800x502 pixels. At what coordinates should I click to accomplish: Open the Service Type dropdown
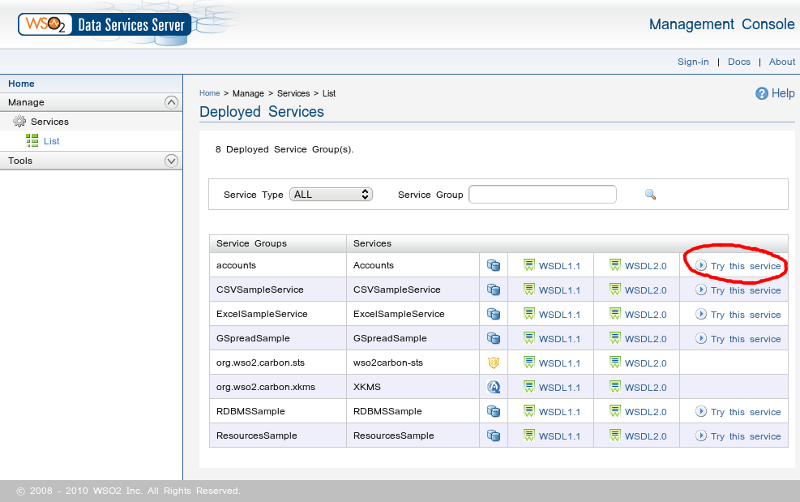click(330, 194)
